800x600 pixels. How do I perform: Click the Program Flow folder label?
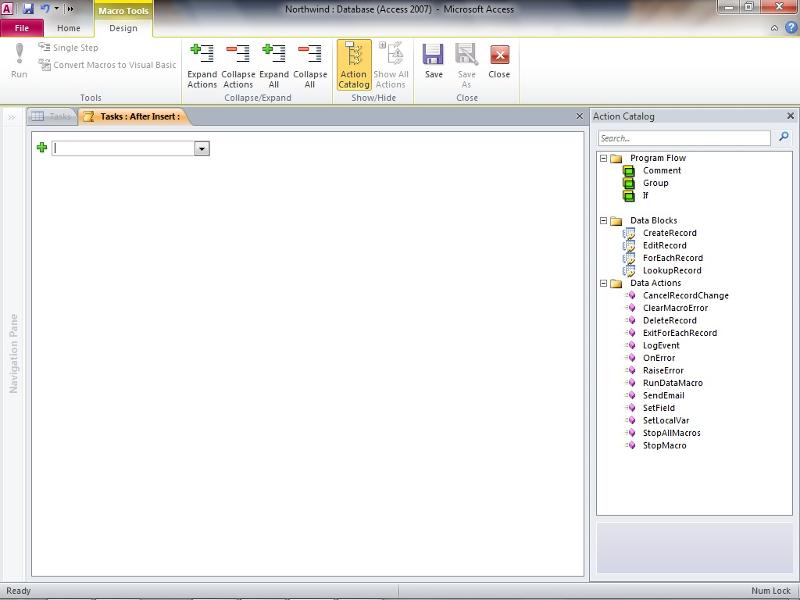pyautogui.click(x=658, y=158)
